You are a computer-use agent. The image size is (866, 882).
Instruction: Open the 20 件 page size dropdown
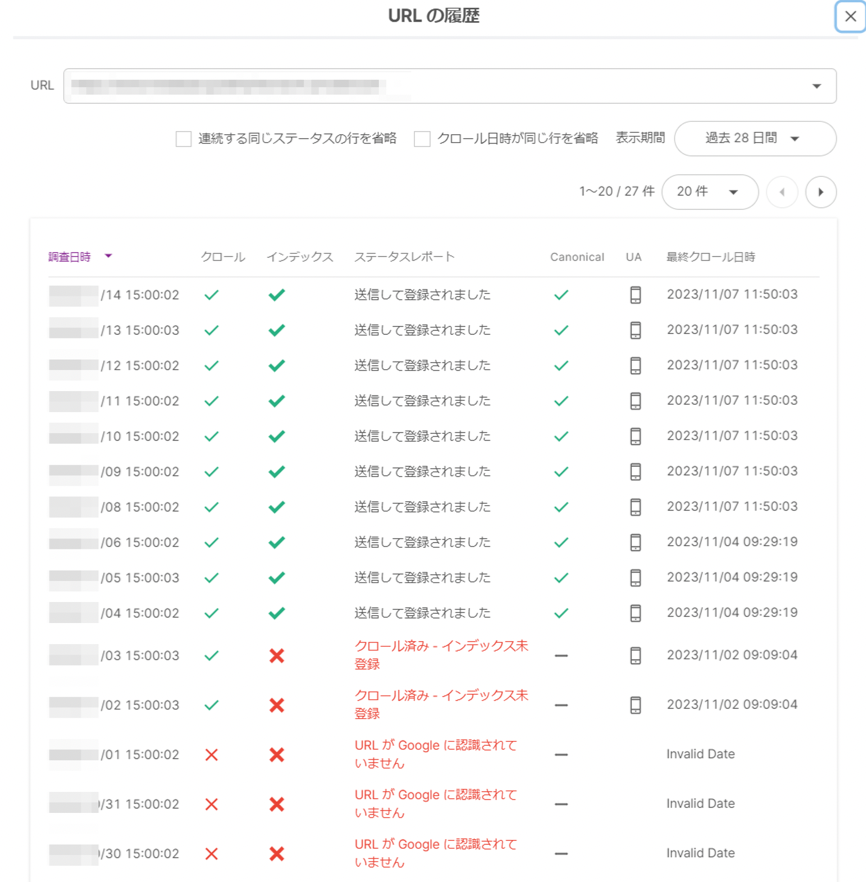(710, 191)
